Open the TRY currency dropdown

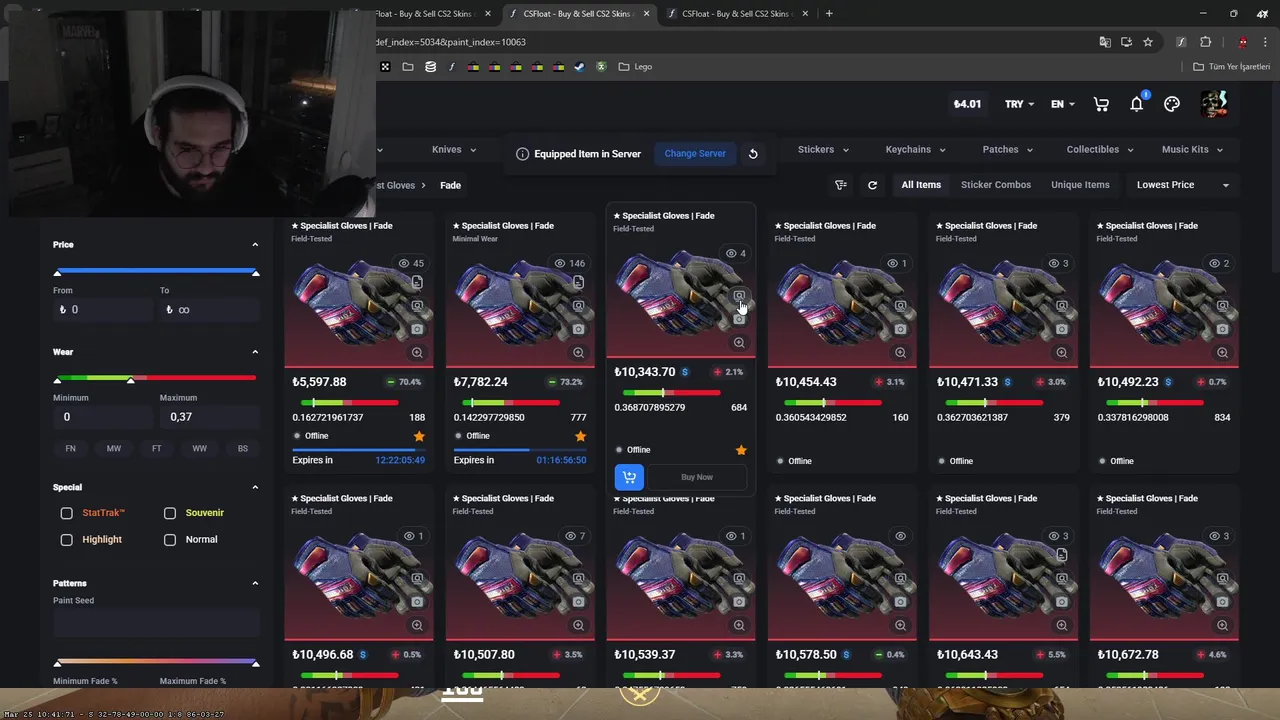[x=1019, y=104]
